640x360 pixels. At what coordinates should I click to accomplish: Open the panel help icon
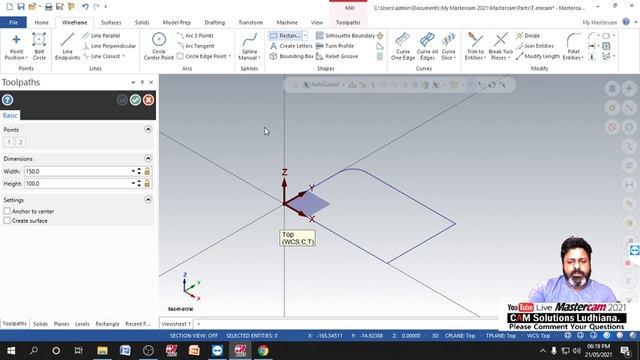point(7,100)
